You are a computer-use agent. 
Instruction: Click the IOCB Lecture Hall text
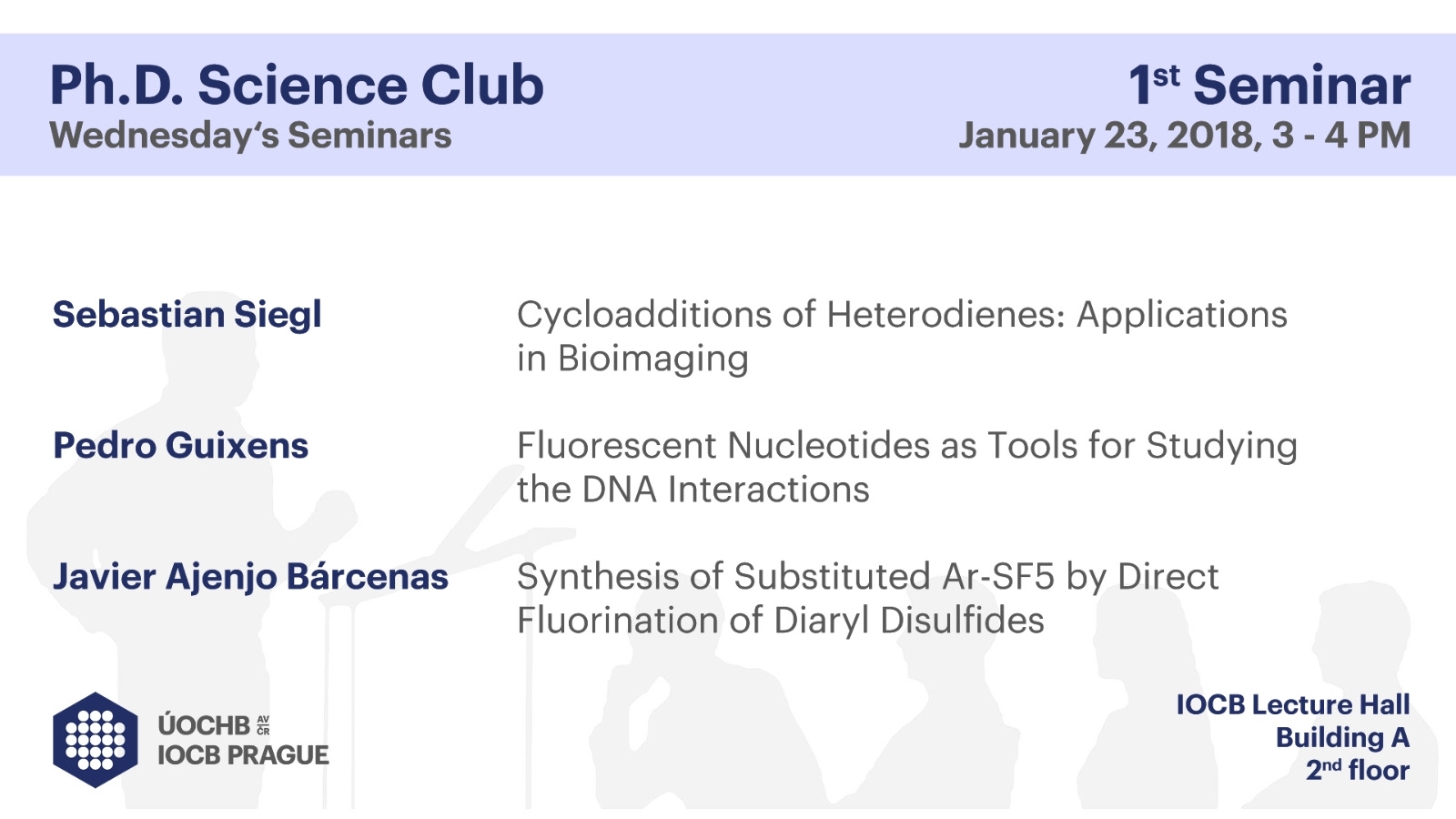pyautogui.click(x=1293, y=704)
